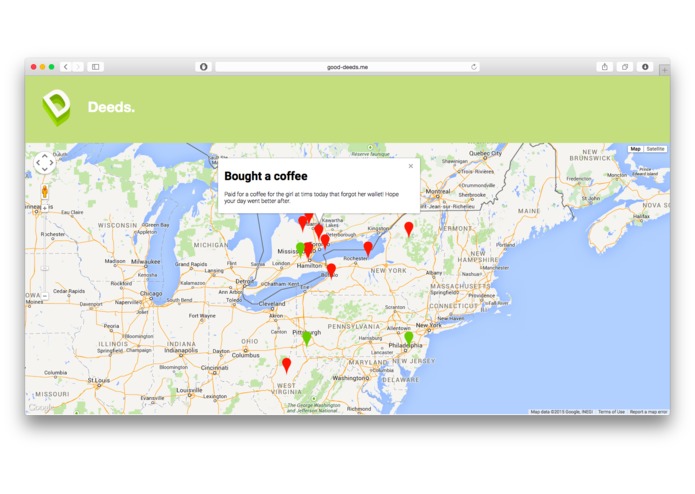Click the map zoom slider handle
The width and height of the screenshot is (695, 494).
[44, 268]
